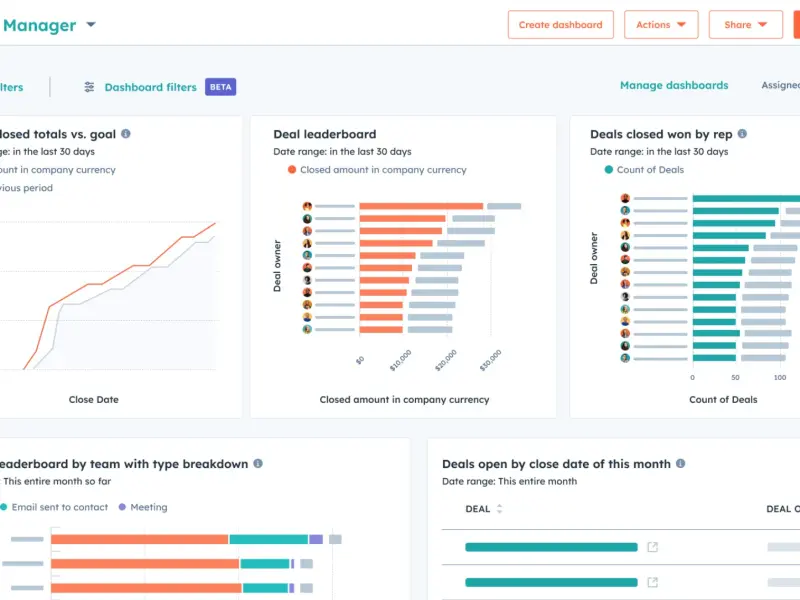This screenshot has width=800, height=600.
Task: Click info icon beside leaderboard by team breakdown
Action: click(258, 464)
